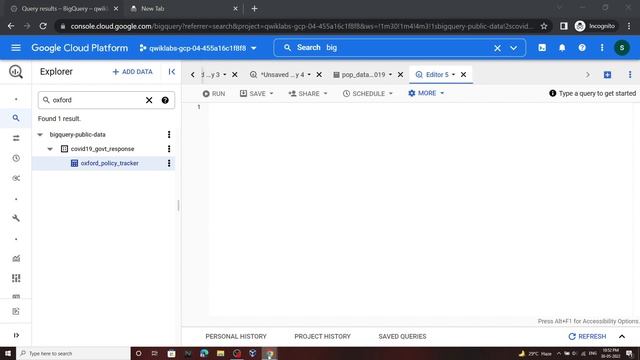
Task: Open the wrench icon in the sidebar
Action: pyautogui.click(x=16, y=218)
